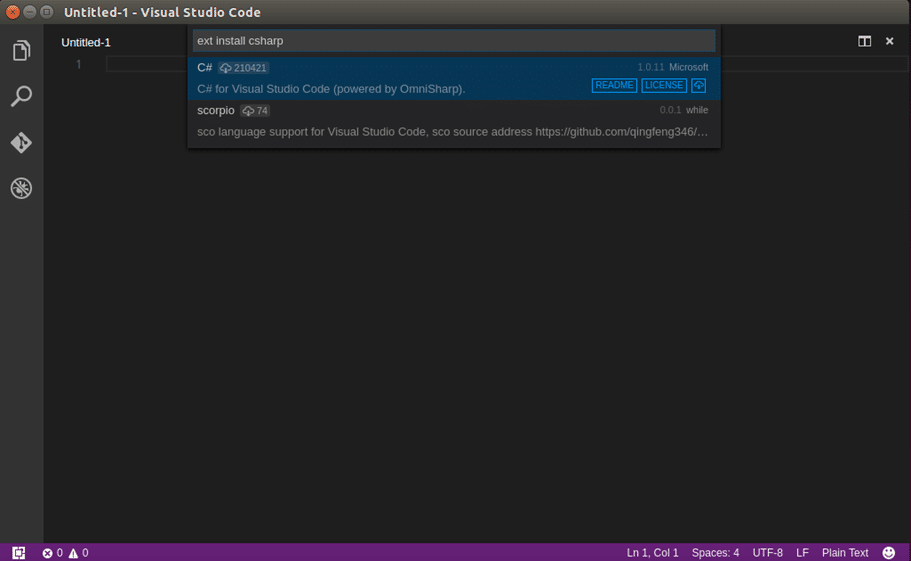This screenshot has height=561, width=911.
Task: Click the scorpio description text
Action: (453, 132)
